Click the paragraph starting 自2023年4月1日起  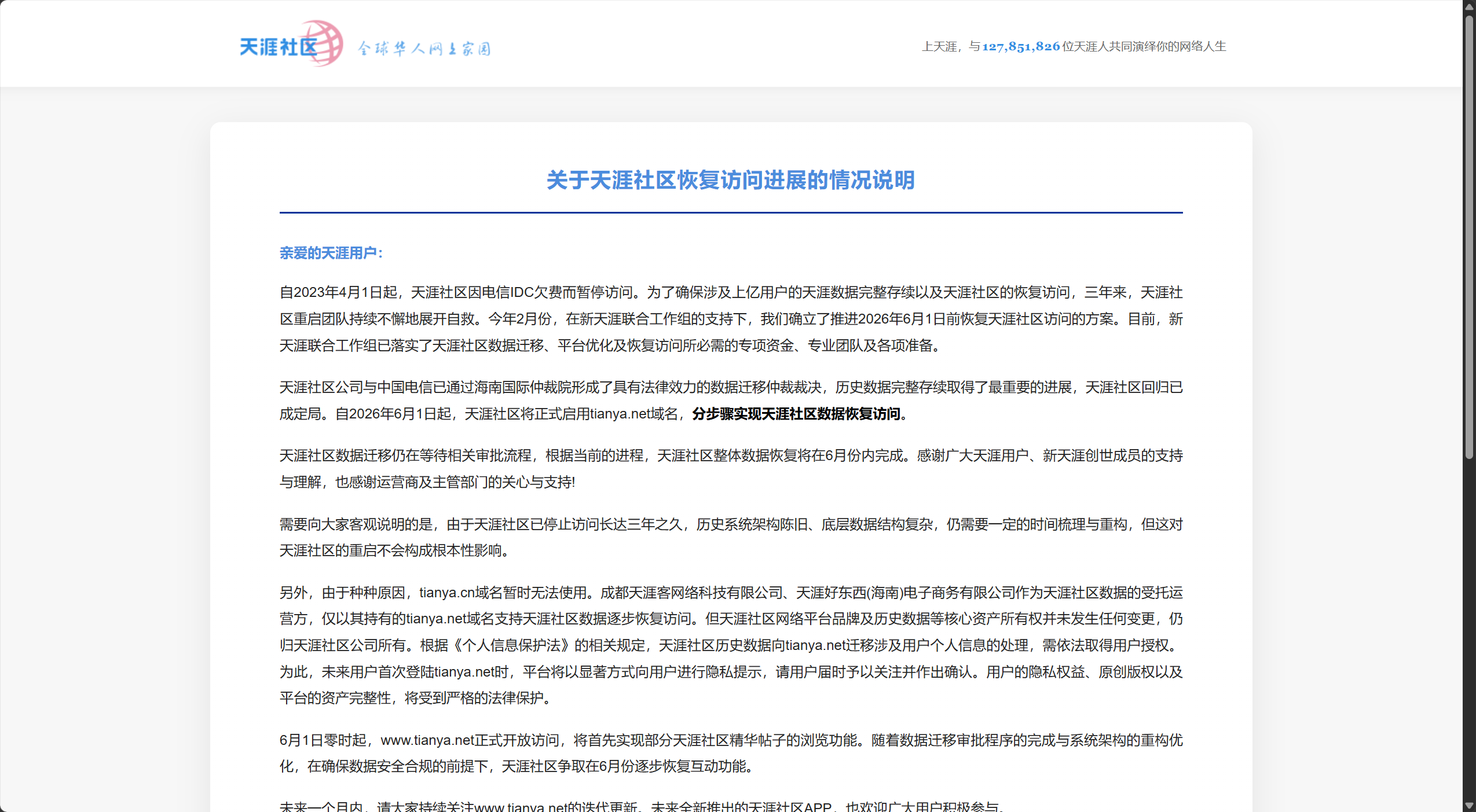pos(731,319)
